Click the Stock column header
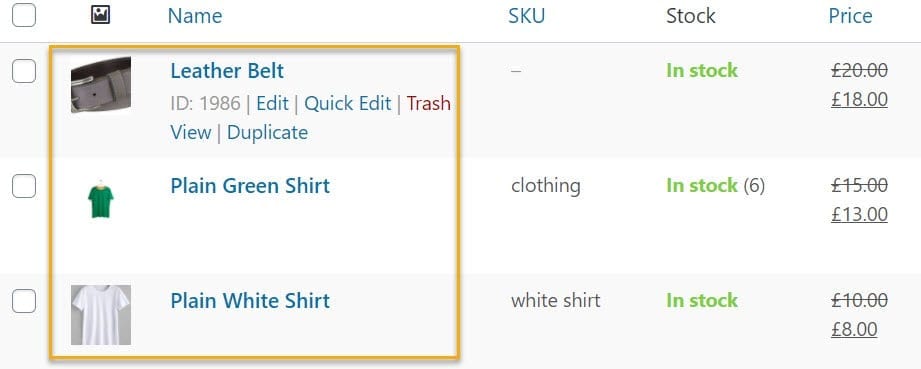This screenshot has width=921, height=369. [691, 16]
